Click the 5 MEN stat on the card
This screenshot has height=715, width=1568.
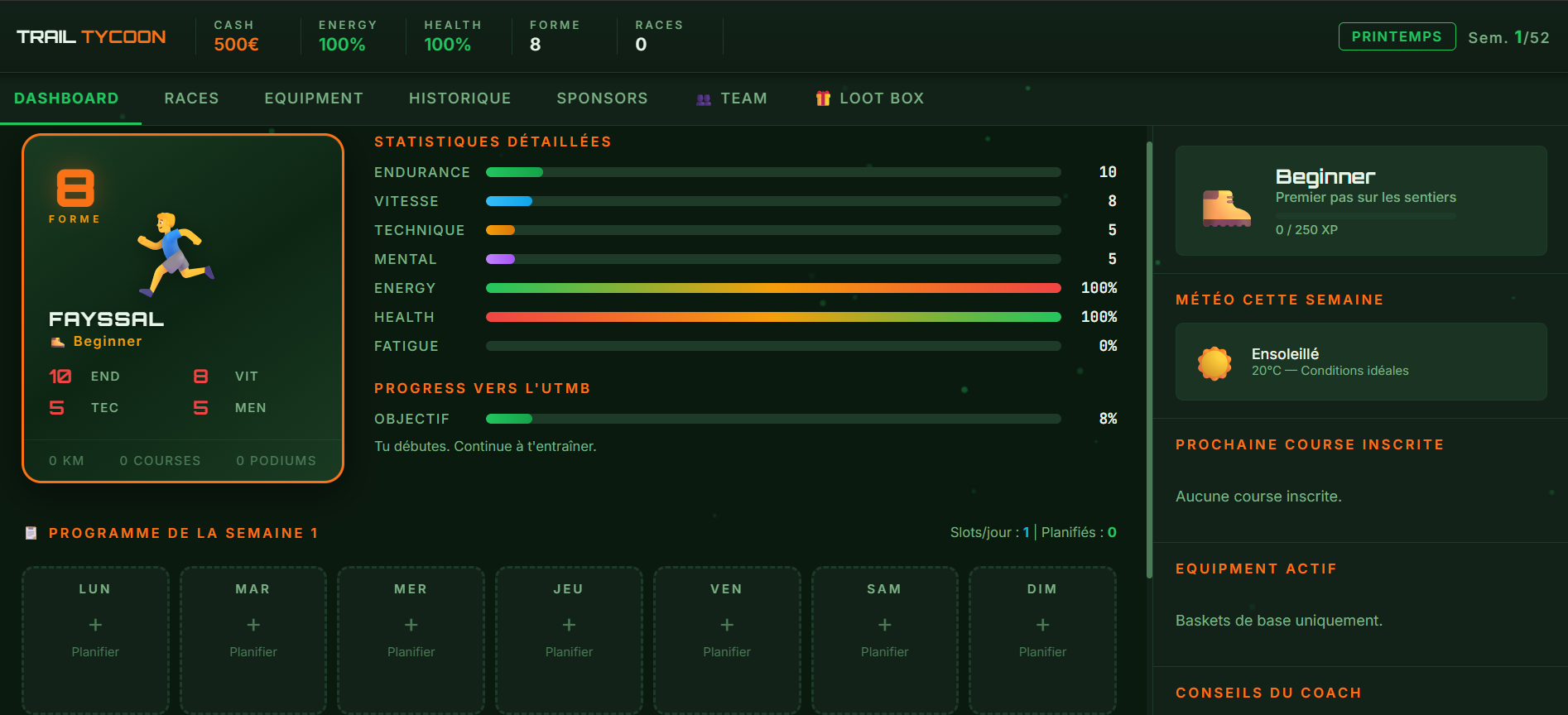pos(229,408)
